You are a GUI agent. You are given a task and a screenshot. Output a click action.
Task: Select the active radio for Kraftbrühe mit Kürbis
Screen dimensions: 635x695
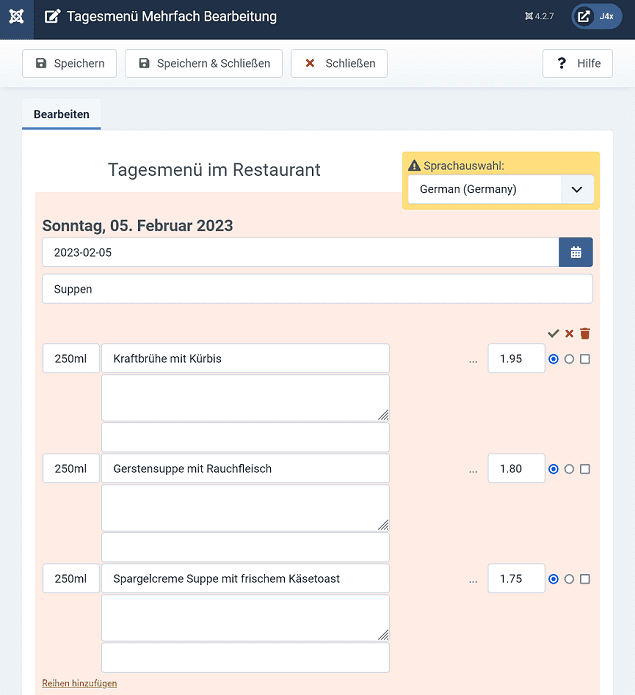click(554, 359)
